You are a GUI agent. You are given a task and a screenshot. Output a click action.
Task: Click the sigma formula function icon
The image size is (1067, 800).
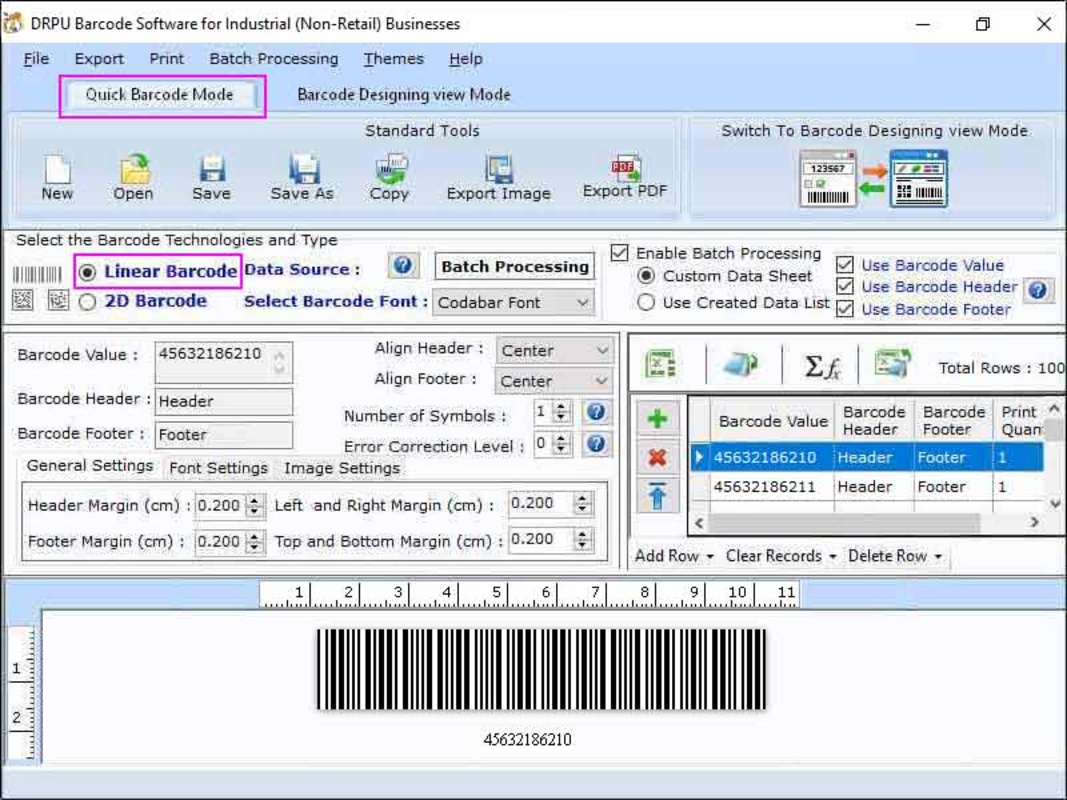822,367
